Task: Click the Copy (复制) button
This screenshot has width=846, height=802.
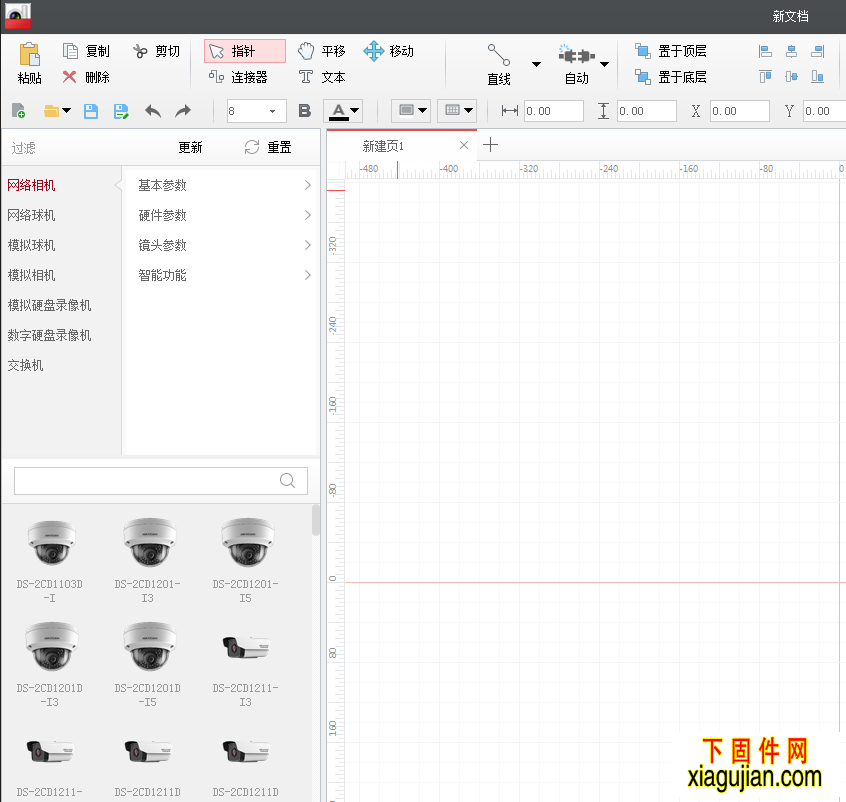Action: click(x=86, y=51)
